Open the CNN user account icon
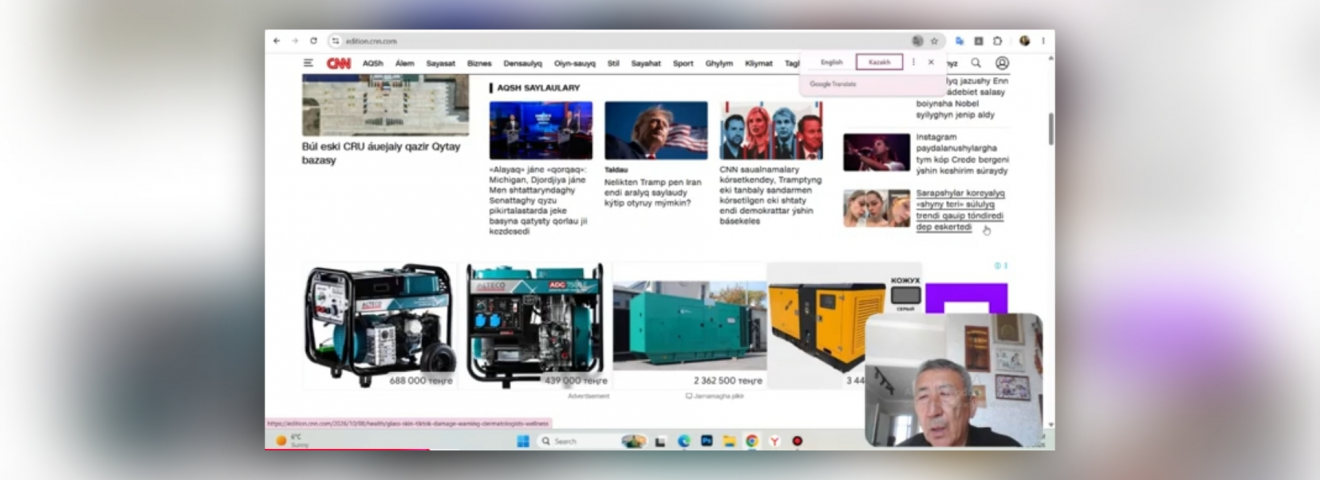 click(1002, 63)
